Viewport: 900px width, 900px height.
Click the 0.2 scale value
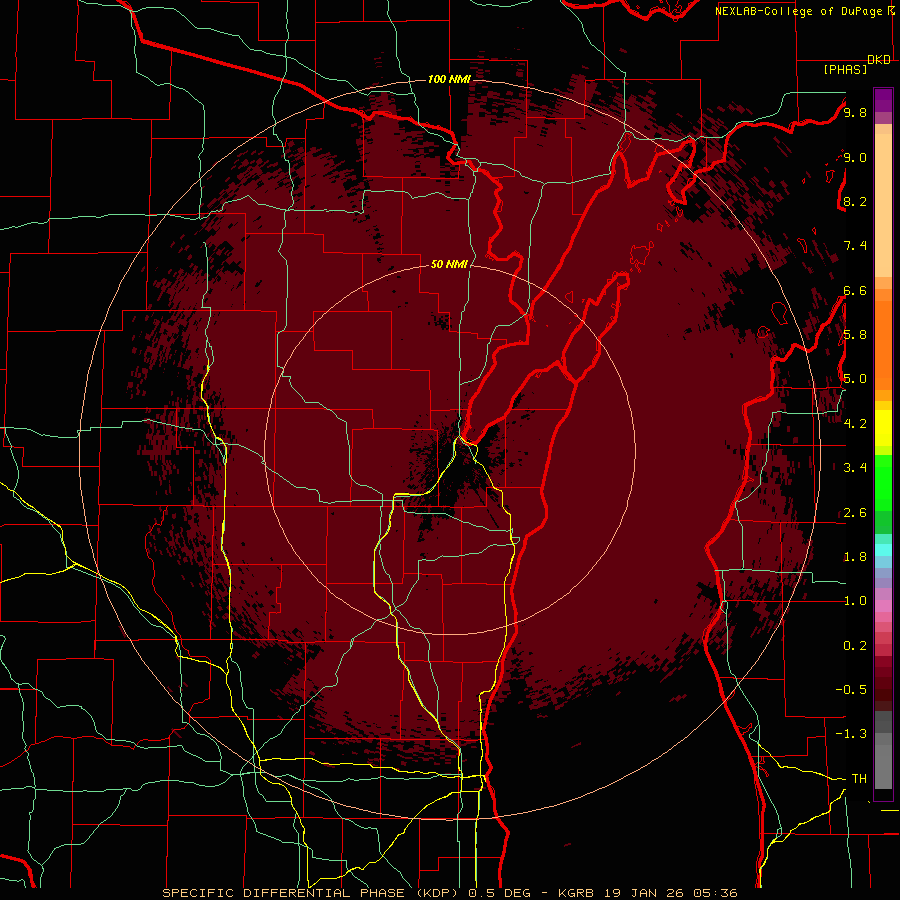(855, 646)
